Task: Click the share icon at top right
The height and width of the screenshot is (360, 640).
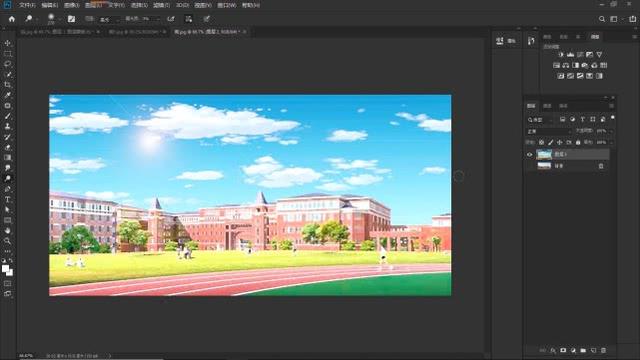Action: click(x=633, y=19)
